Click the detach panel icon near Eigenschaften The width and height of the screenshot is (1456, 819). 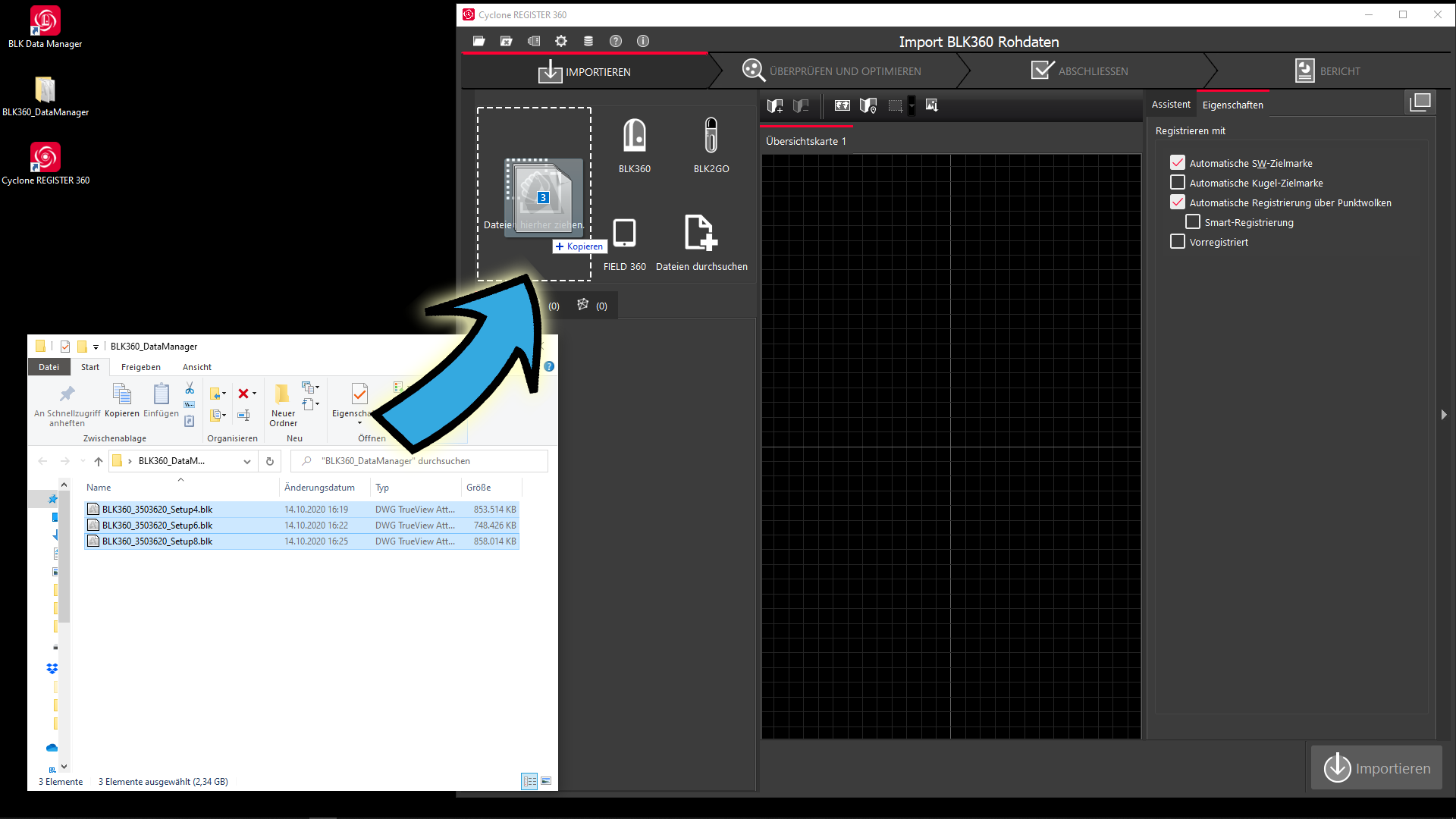coord(1420,102)
